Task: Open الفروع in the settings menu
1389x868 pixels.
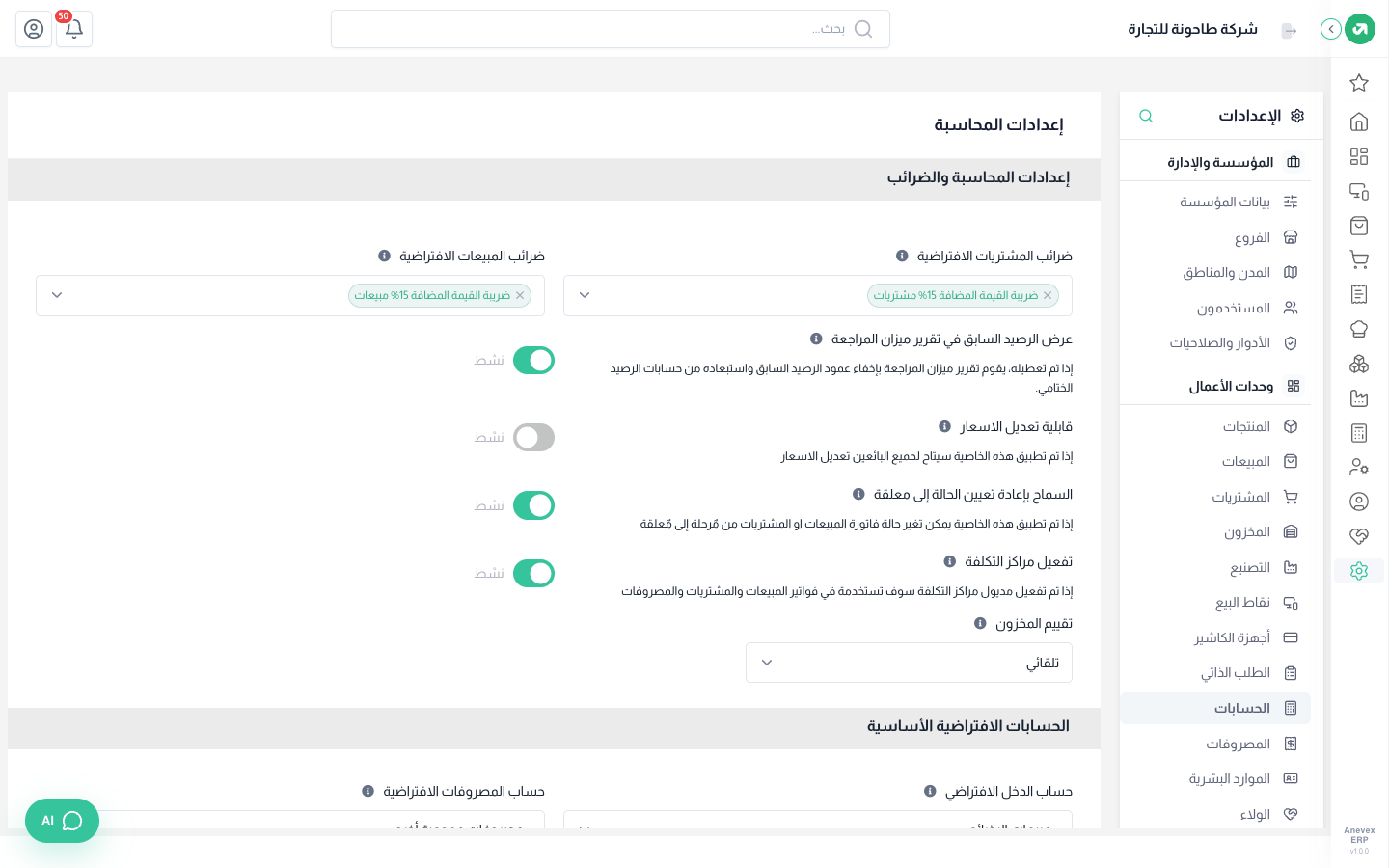Action: (x=1215, y=237)
